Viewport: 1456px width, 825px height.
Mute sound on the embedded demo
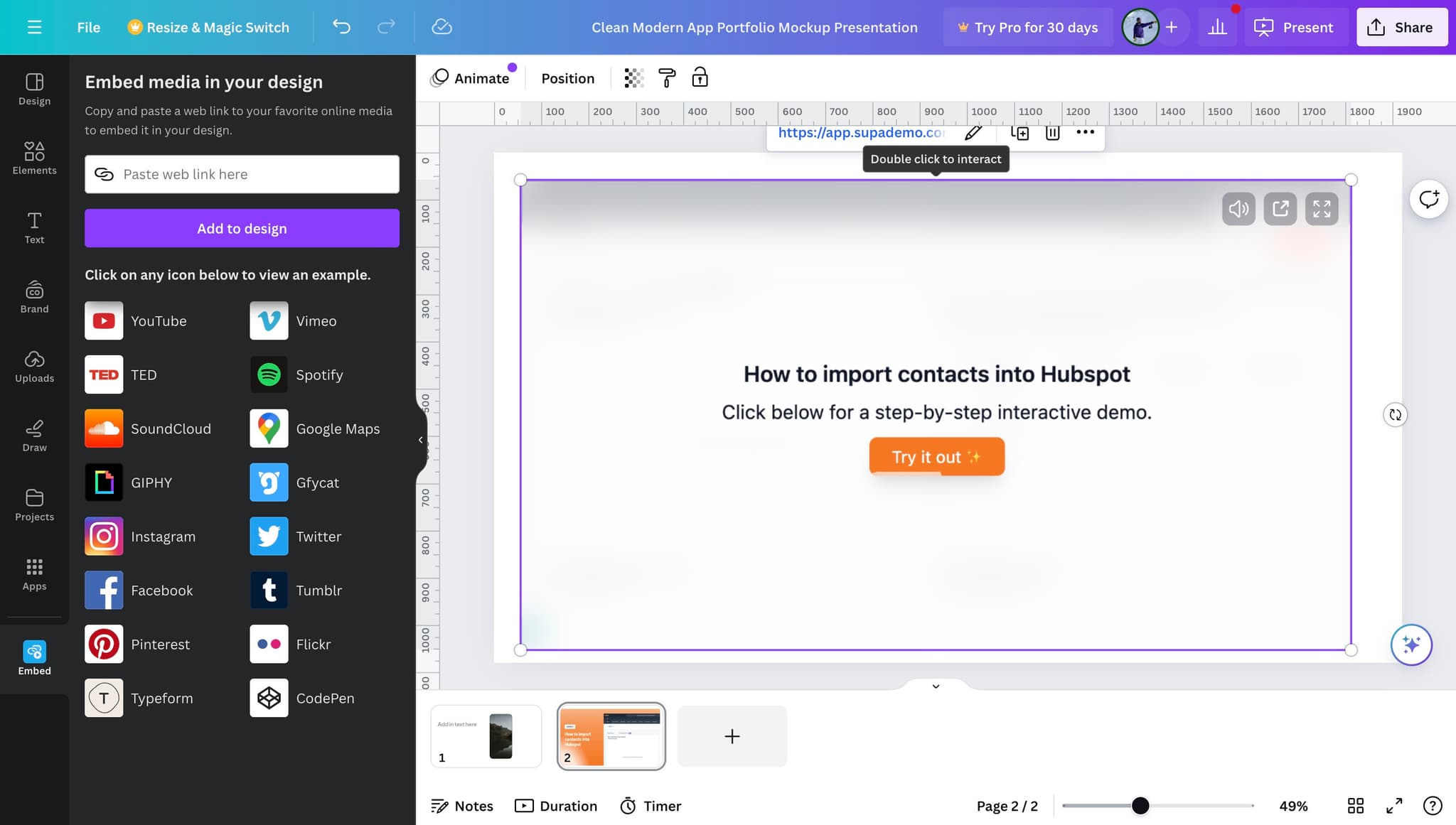(x=1238, y=209)
